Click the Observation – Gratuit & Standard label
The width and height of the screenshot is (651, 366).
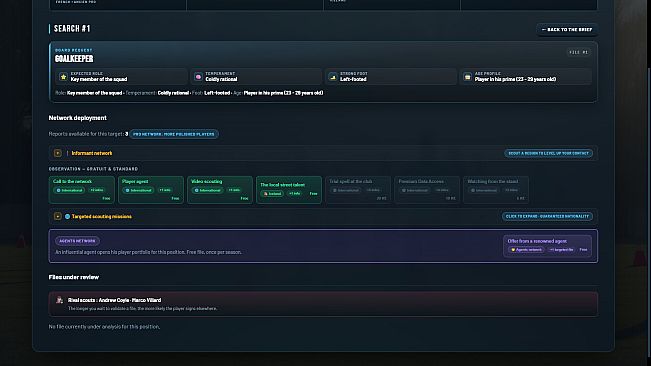coord(93,169)
